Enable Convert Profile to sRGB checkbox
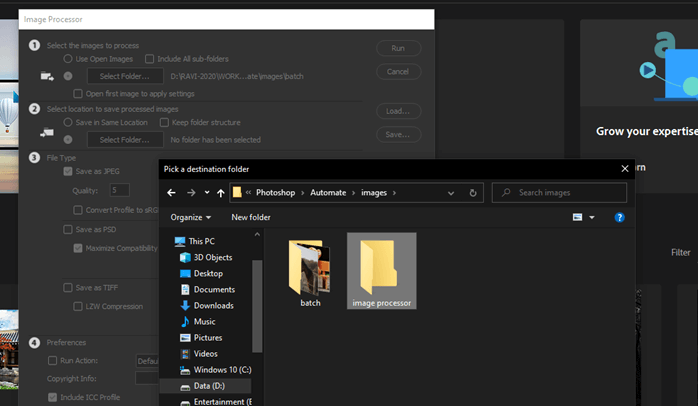 tap(78, 210)
